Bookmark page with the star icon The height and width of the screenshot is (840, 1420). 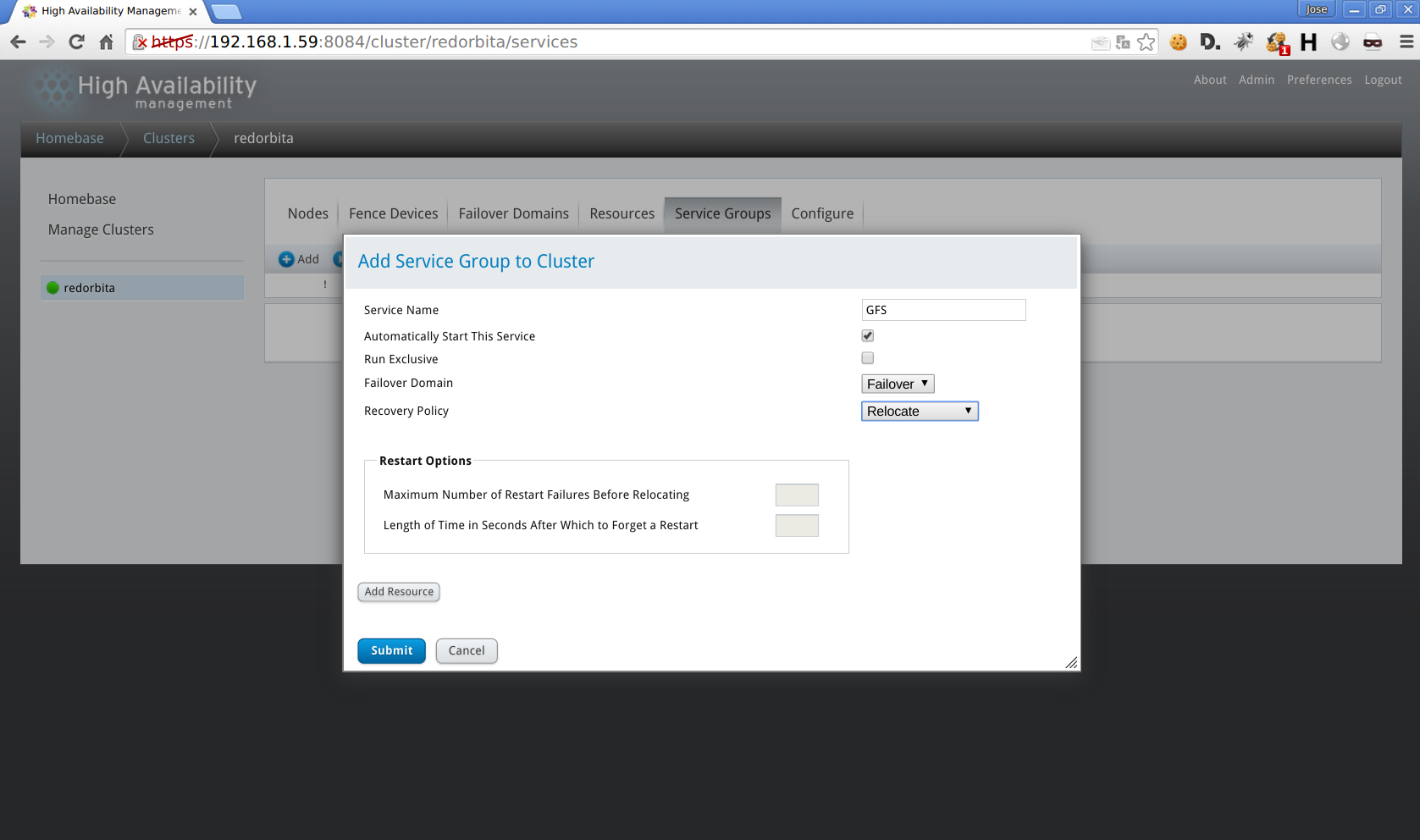[1146, 42]
